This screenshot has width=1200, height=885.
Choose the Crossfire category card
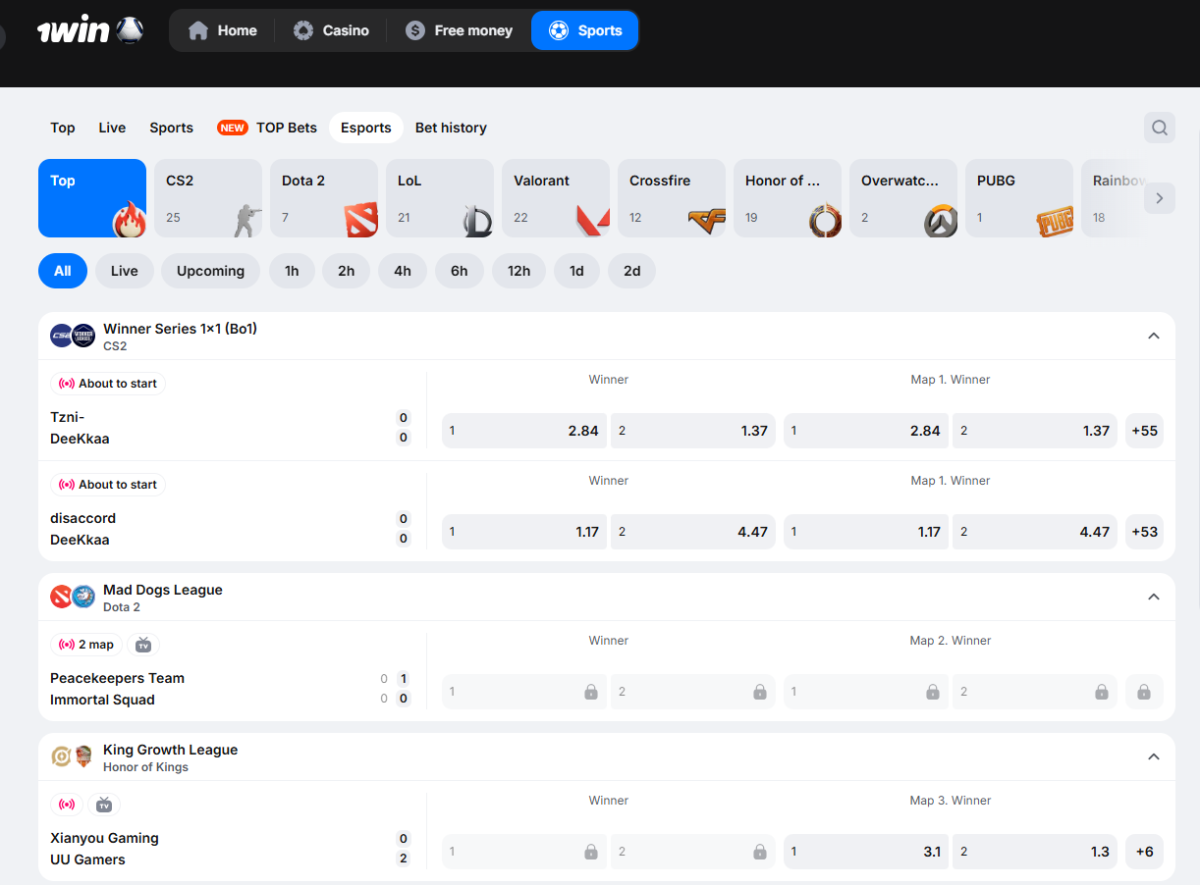pyautogui.click(x=672, y=198)
